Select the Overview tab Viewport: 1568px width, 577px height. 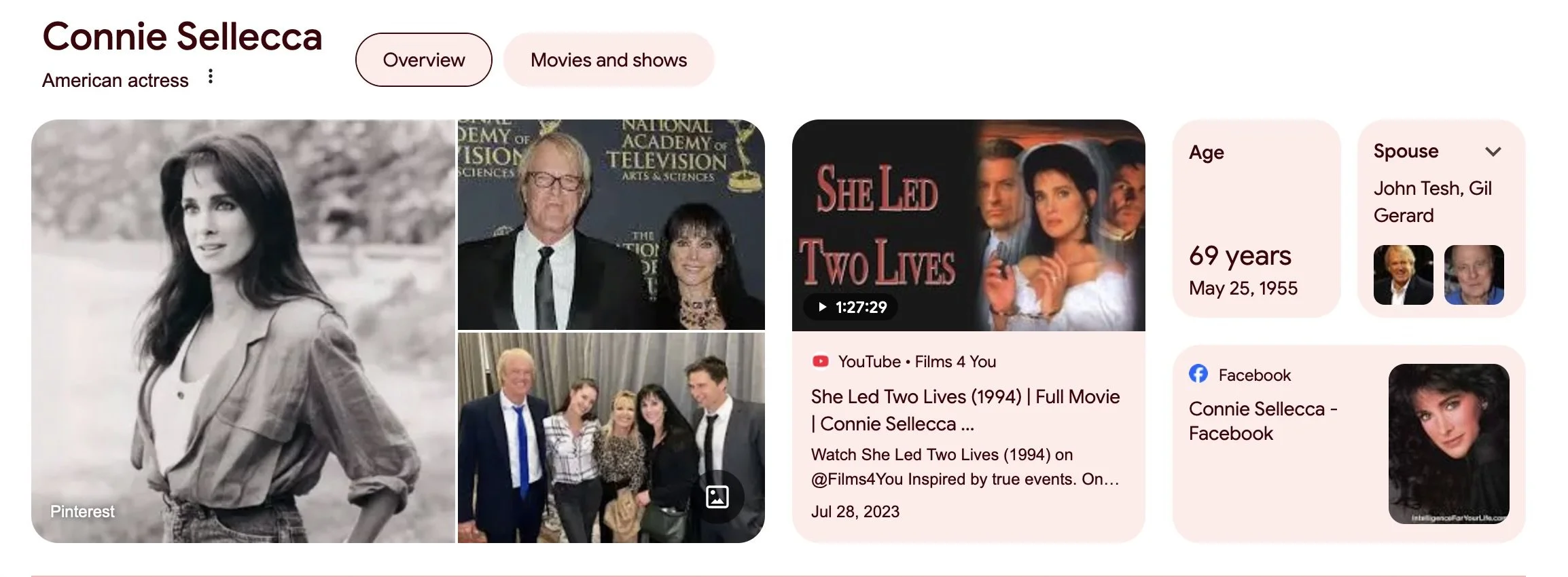(x=424, y=60)
